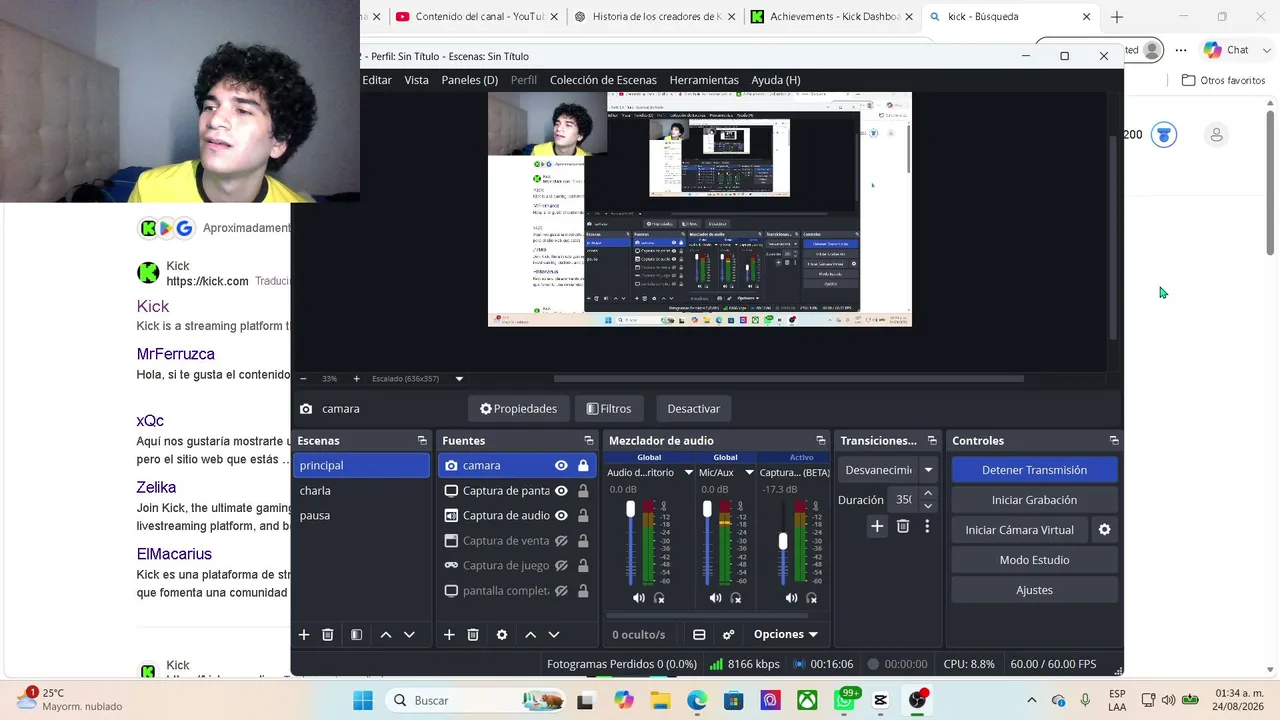Screen dimensions: 1280x720
Task: Hide the camara source with eye icon
Action: coord(561,465)
